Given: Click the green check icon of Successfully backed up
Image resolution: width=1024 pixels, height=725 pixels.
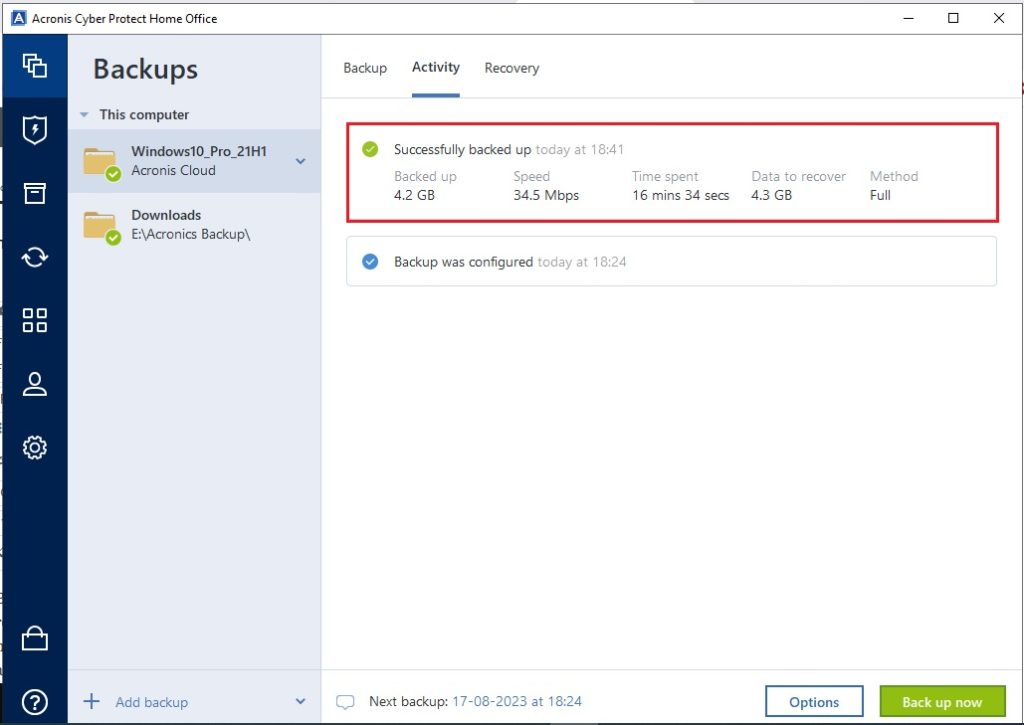Looking at the screenshot, I should click(x=370, y=150).
